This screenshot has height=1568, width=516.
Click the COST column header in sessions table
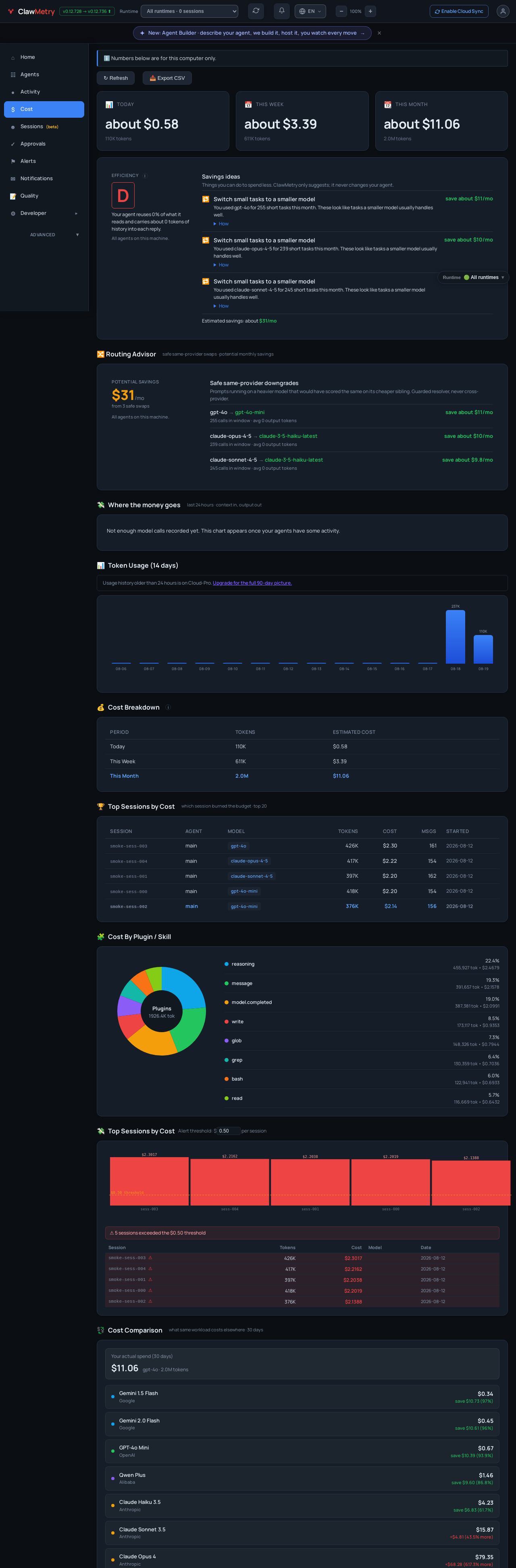(389, 831)
